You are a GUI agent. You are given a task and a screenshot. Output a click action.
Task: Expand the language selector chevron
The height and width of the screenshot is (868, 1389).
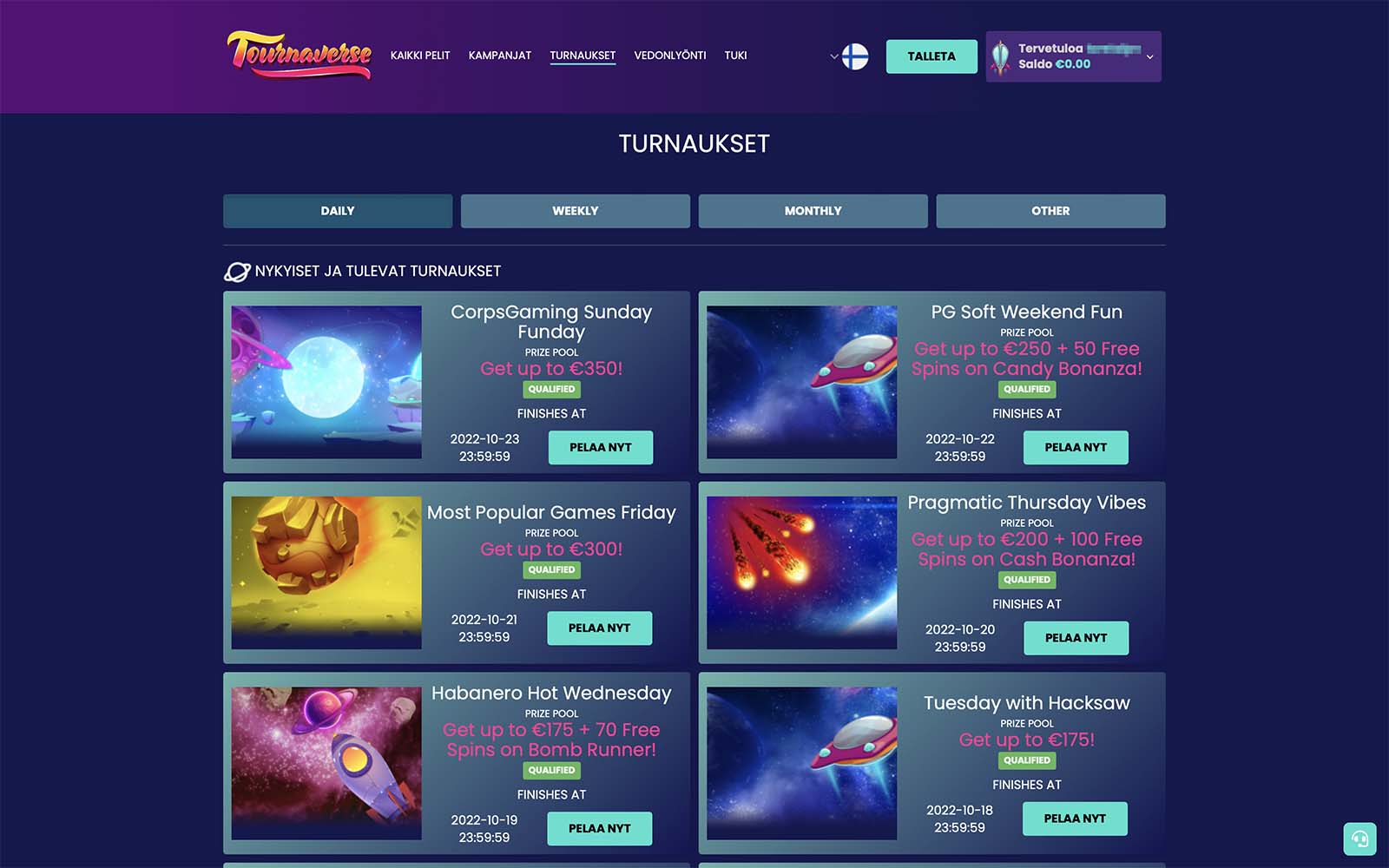(x=833, y=56)
